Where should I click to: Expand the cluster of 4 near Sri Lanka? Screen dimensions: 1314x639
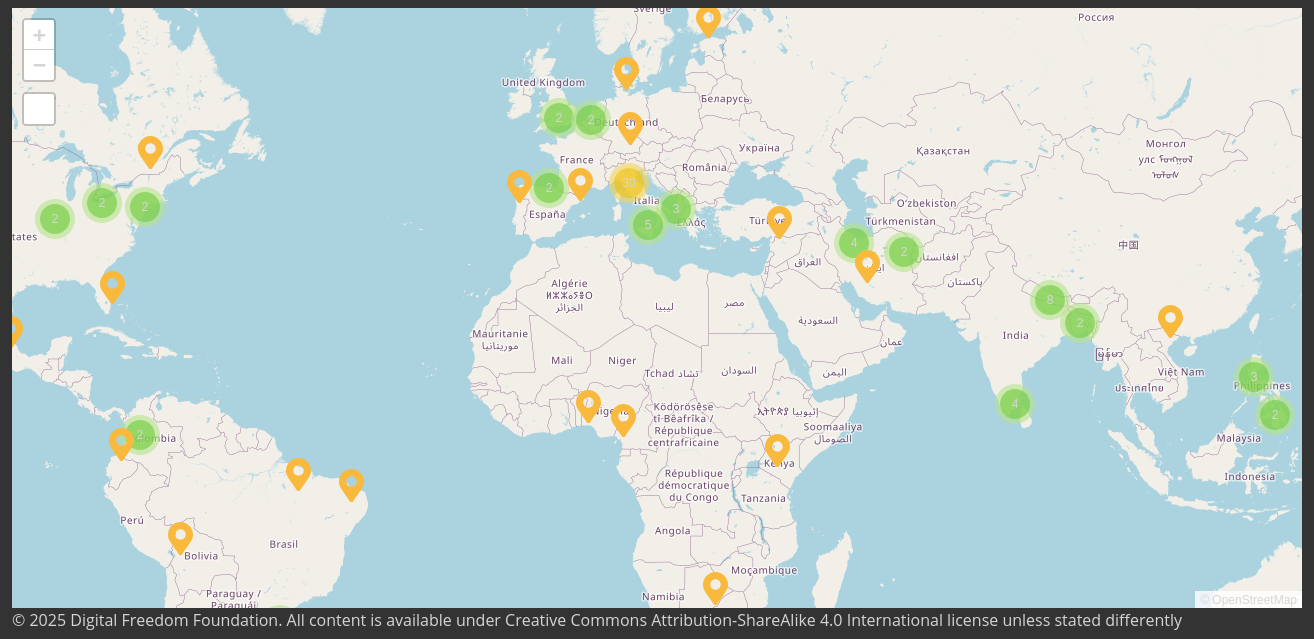1015,404
